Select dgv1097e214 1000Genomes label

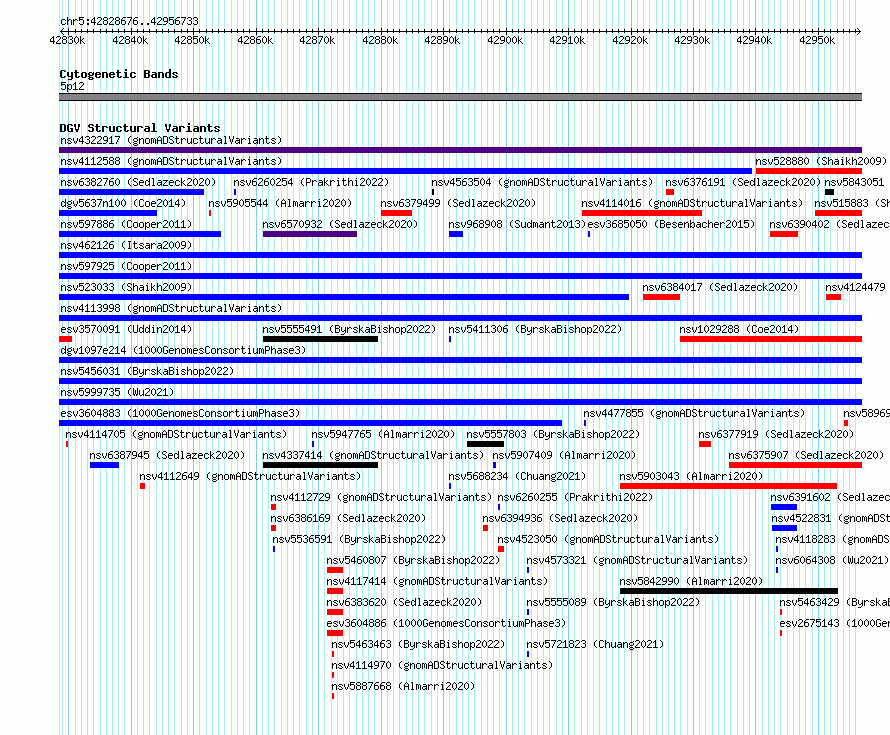coord(183,350)
